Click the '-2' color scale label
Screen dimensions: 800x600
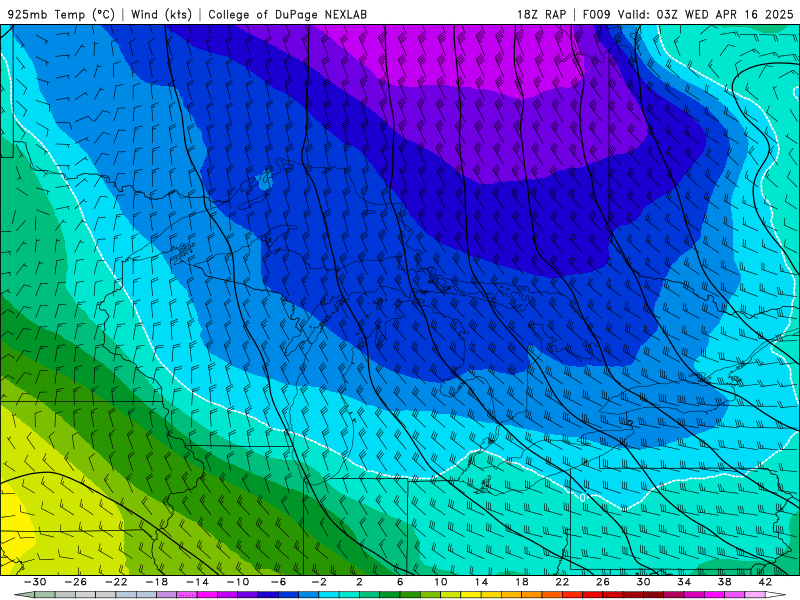(319, 582)
